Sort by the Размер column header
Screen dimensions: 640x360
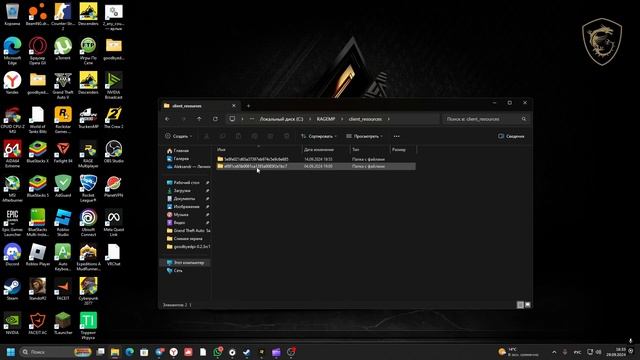coord(403,150)
